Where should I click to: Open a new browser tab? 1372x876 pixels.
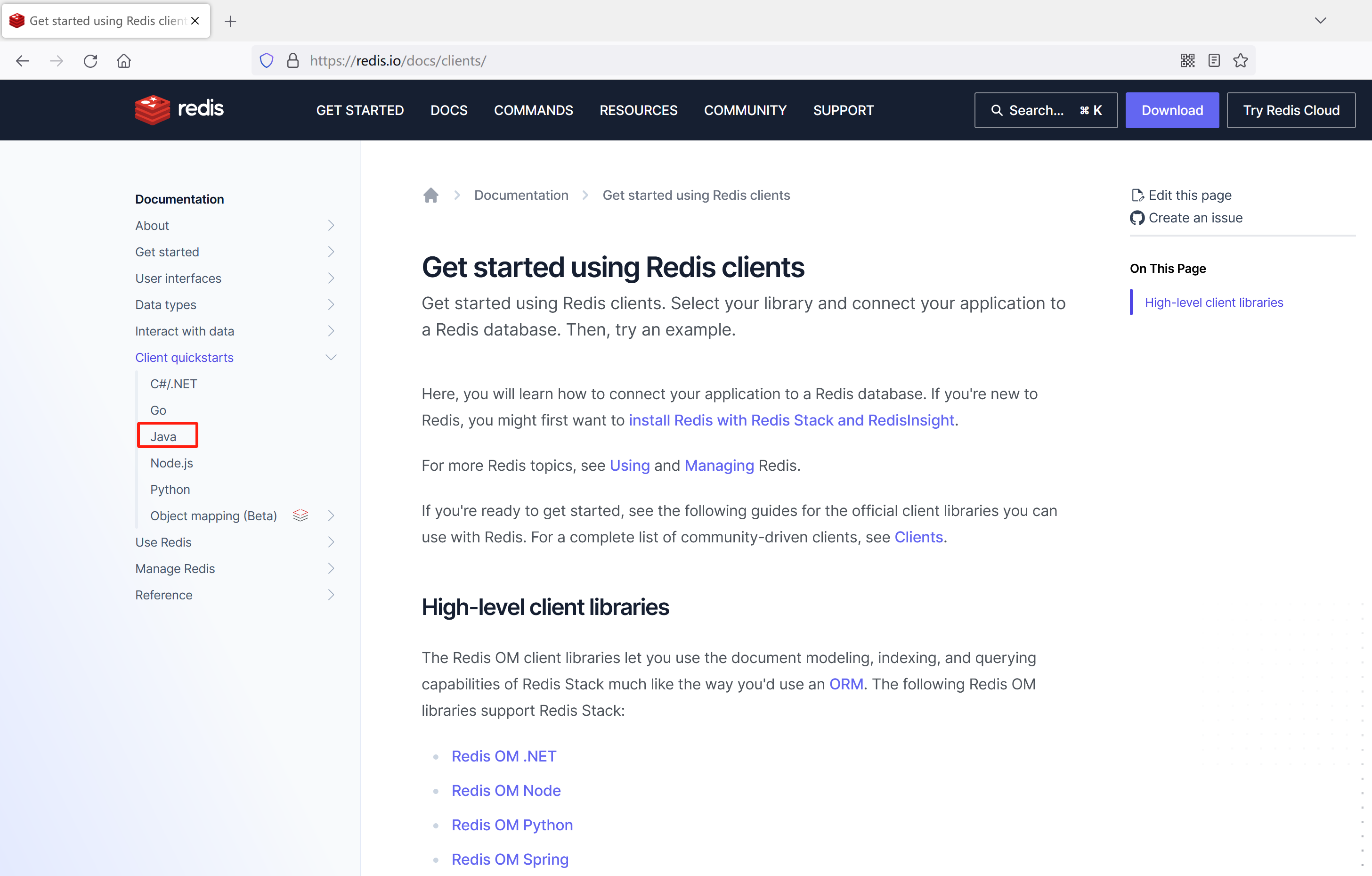pos(230,21)
